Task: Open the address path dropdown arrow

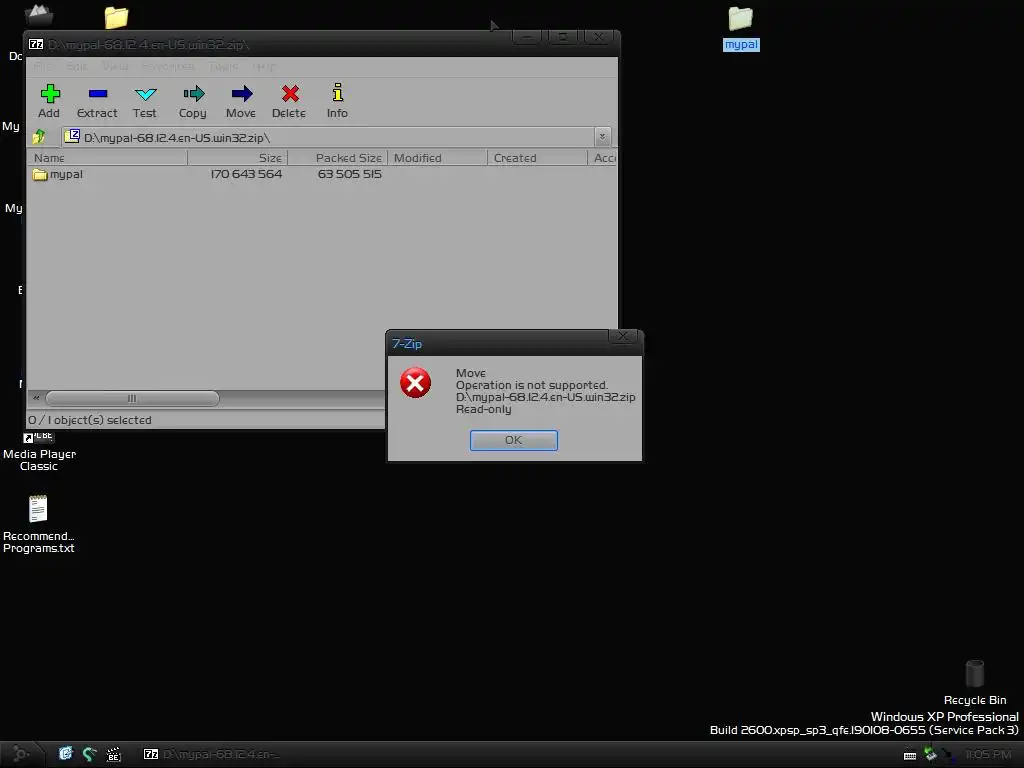Action: 602,136
